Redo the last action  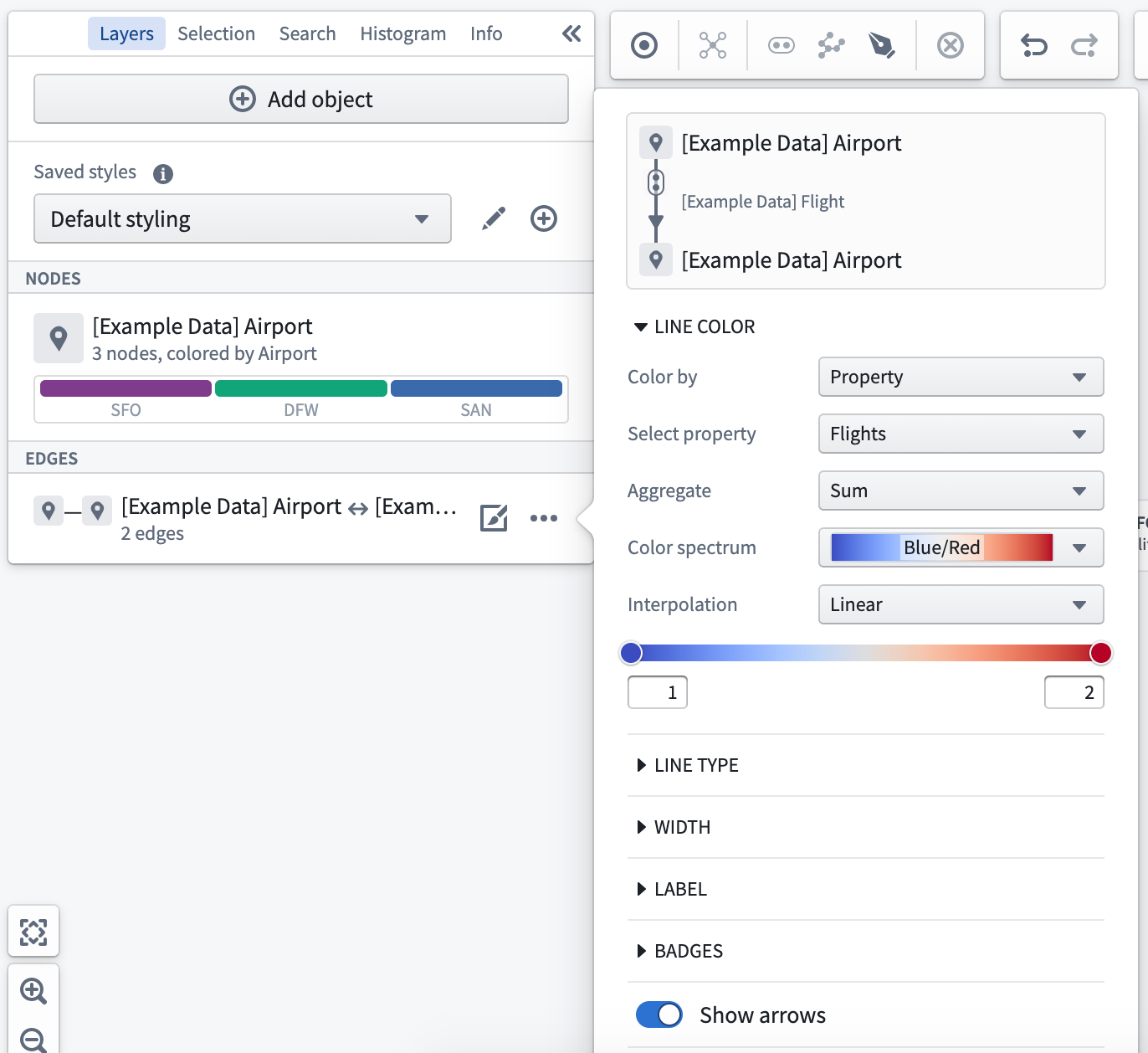tap(1084, 45)
